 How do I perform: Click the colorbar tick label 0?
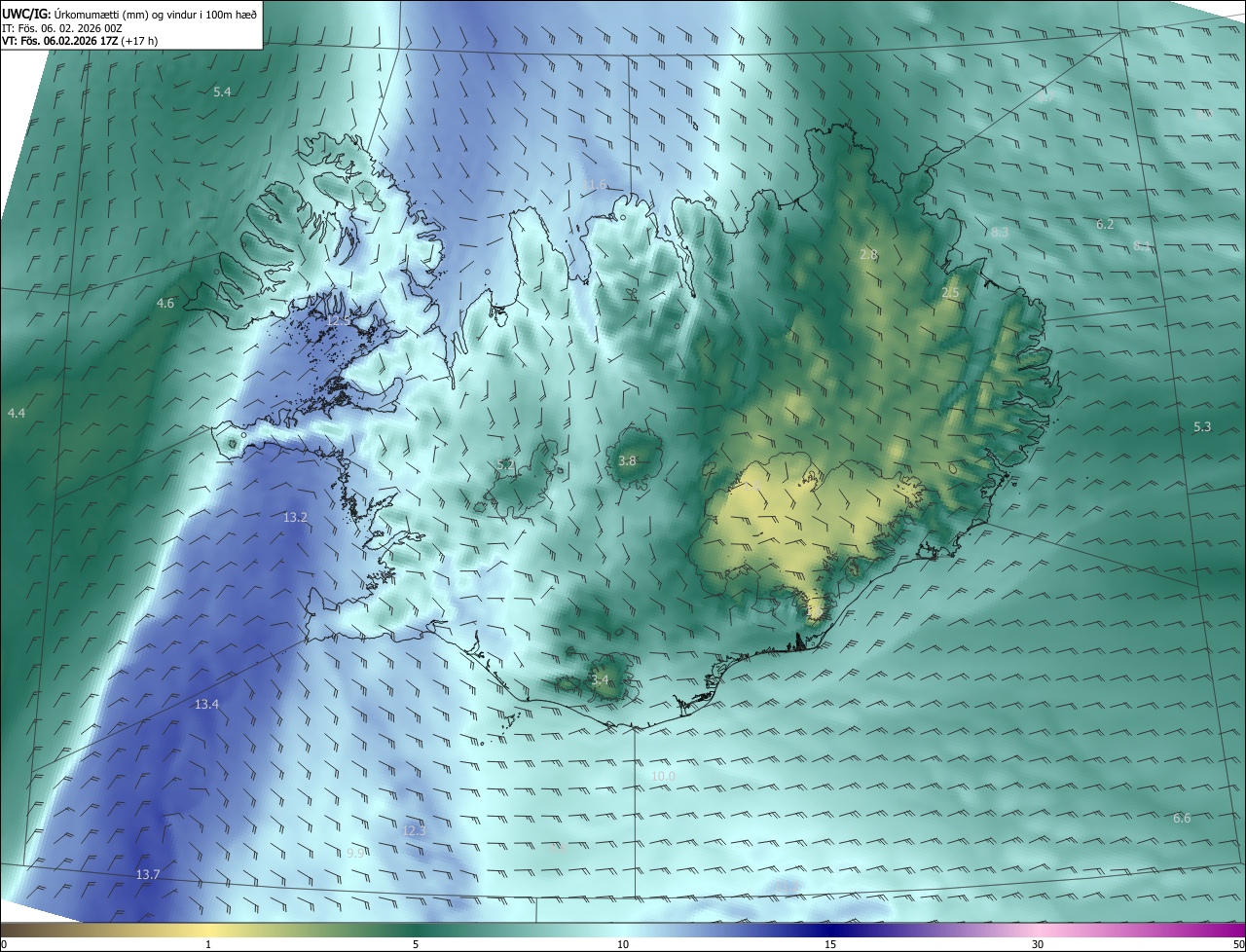pyautogui.click(x=4, y=944)
